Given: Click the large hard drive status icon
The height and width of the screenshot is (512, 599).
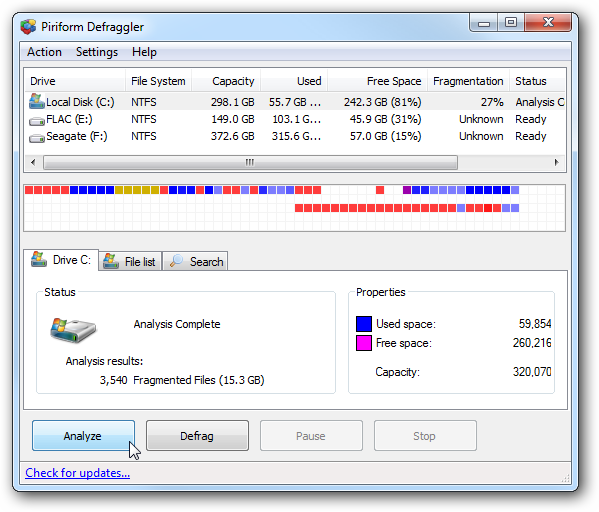Looking at the screenshot, I should click(73, 330).
